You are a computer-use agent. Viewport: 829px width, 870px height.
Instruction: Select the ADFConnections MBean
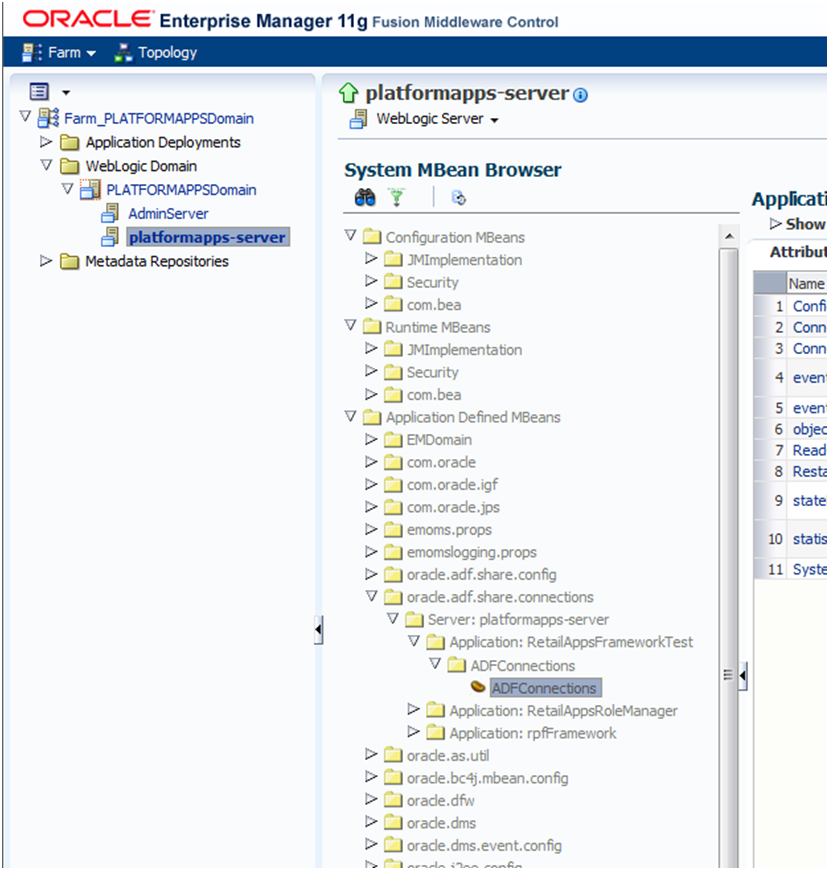544,688
